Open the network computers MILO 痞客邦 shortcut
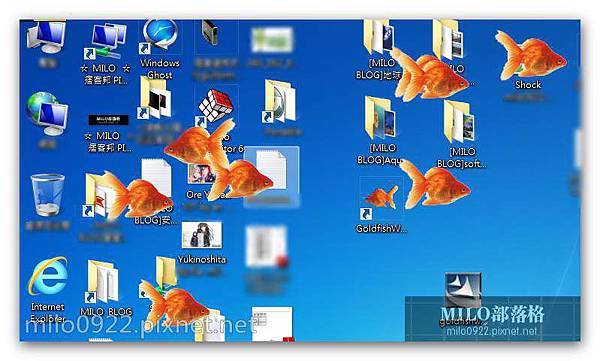Screen dimensions: 600x361 point(106,41)
